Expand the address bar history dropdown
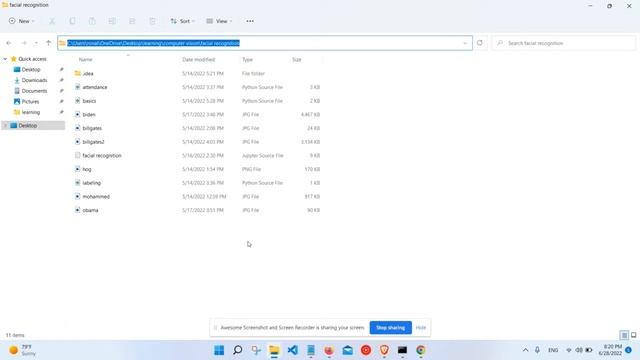 (x=465, y=43)
